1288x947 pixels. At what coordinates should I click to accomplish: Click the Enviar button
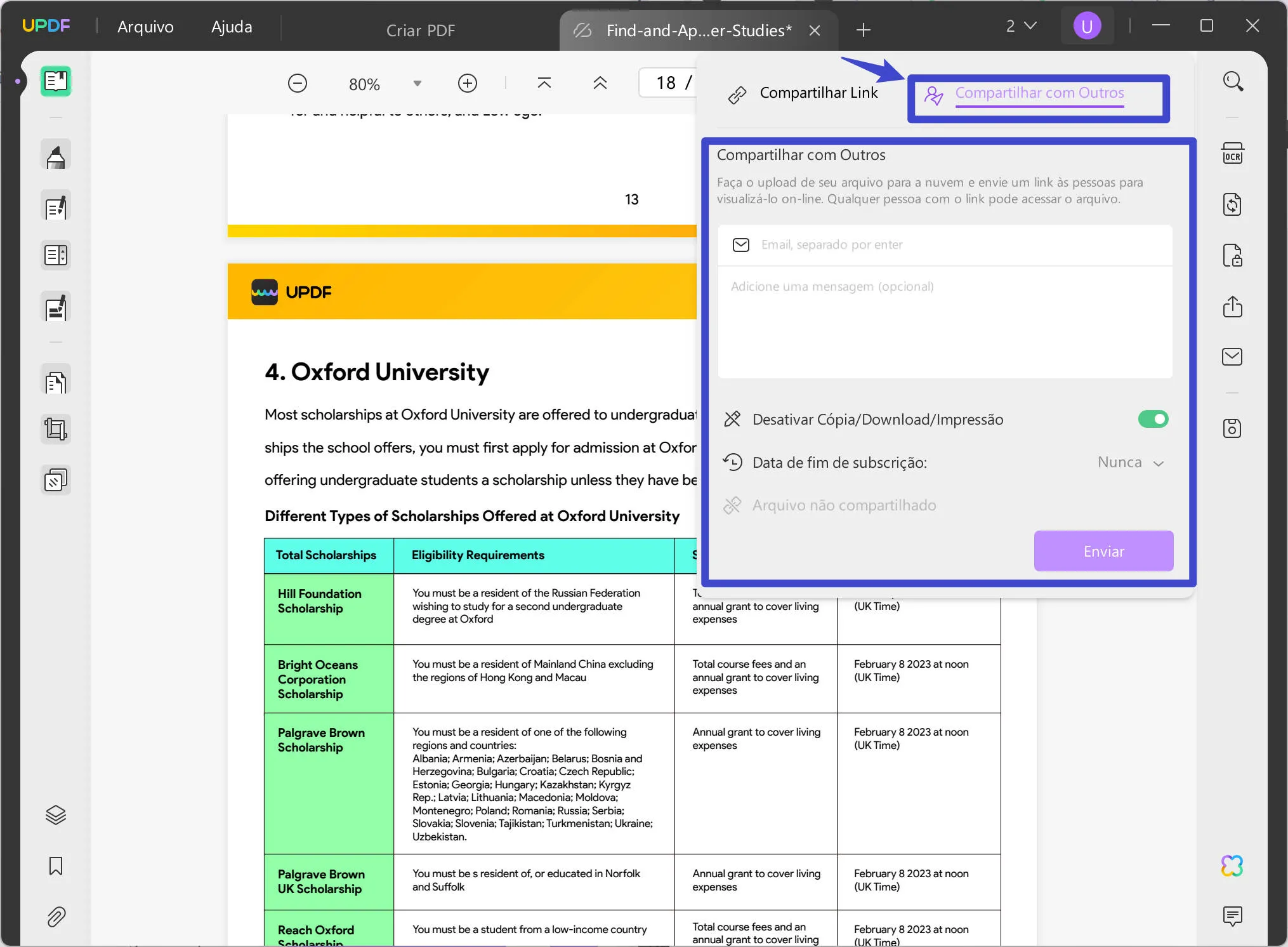(x=1103, y=552)
